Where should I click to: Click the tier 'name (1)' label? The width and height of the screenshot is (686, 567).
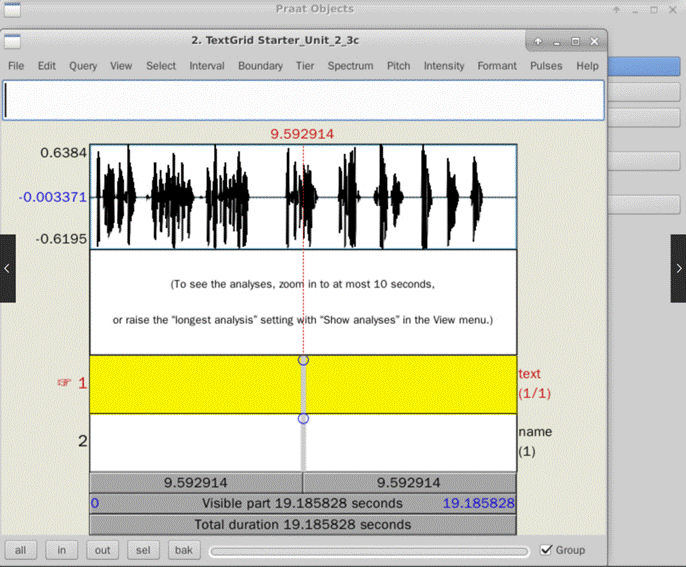[x=535, y=441]
